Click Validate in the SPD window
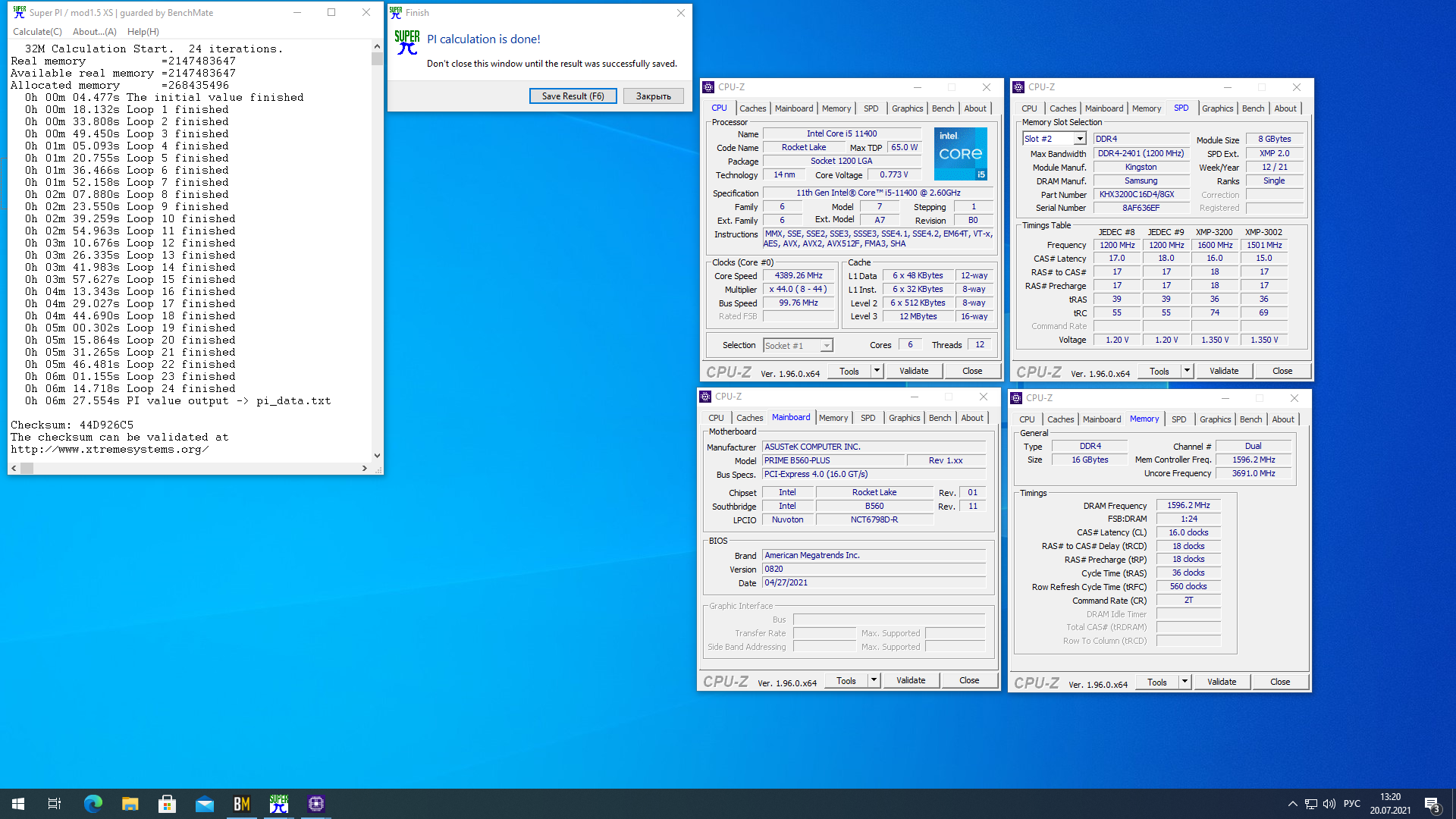Image resolution: width=1456 pixels, height=819 pixels. click(x=1224, y=371)
